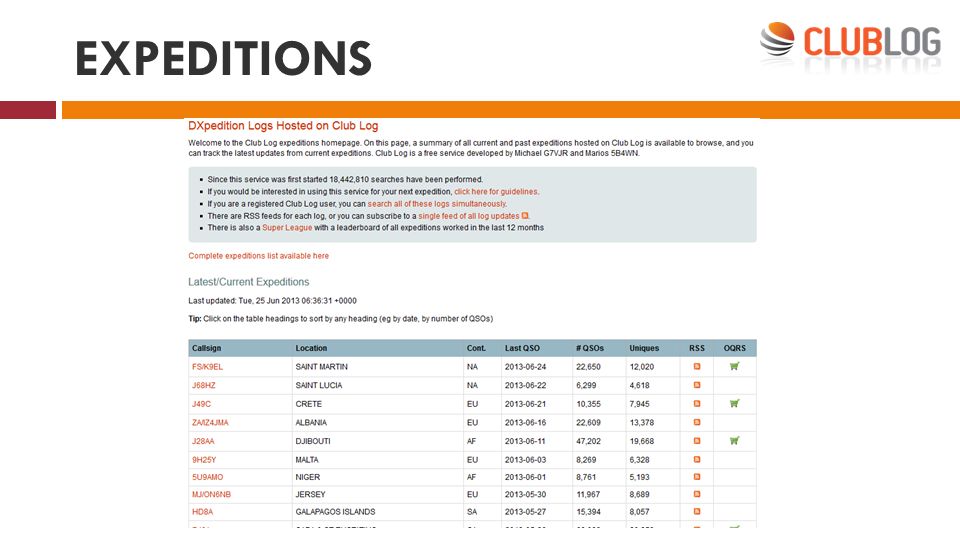960x540 pixels.
Task: Click the '47,202' QSO count
Action: (x=588, y=441)
